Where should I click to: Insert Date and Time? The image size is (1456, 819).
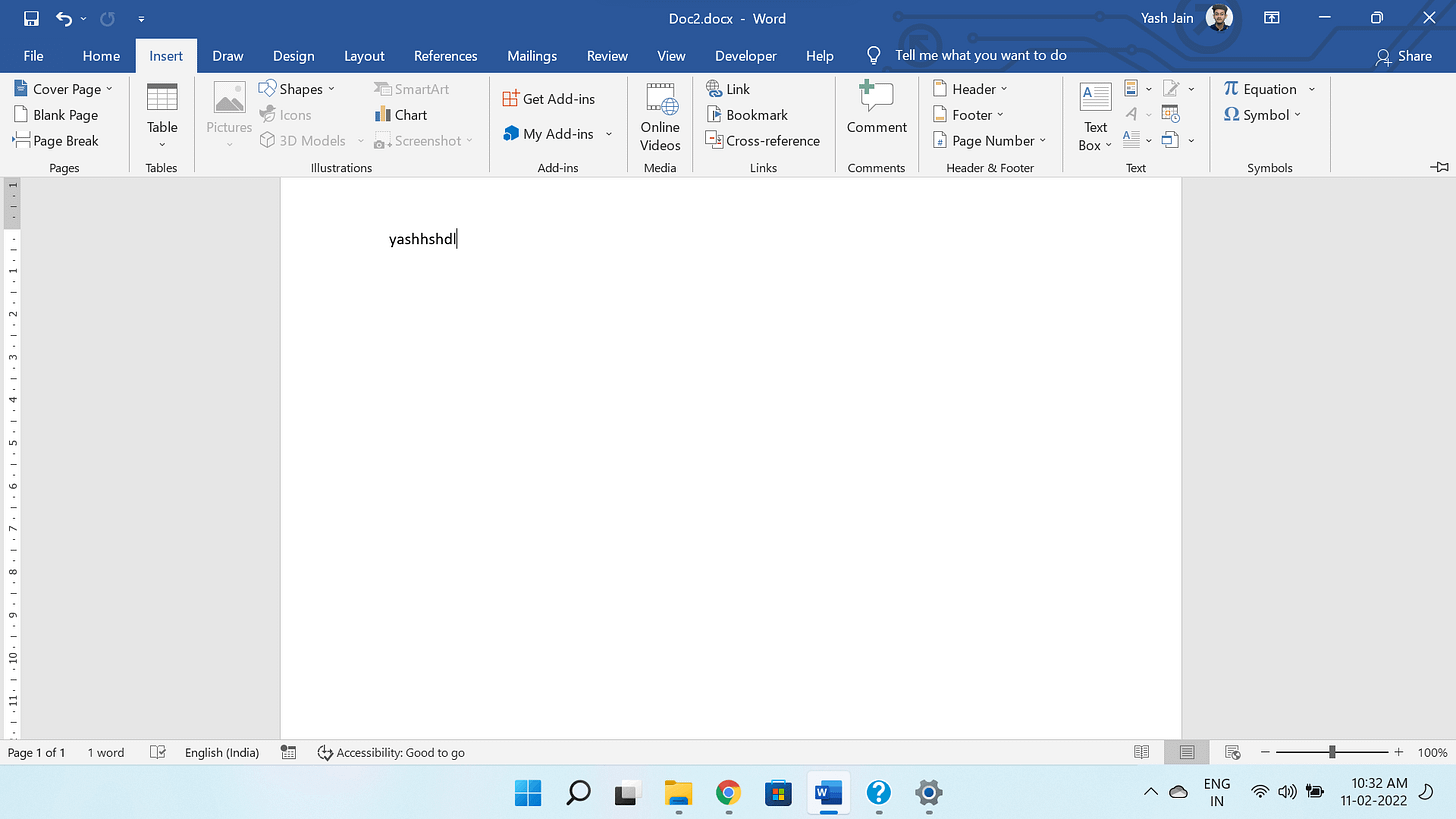click(1170, 113)
